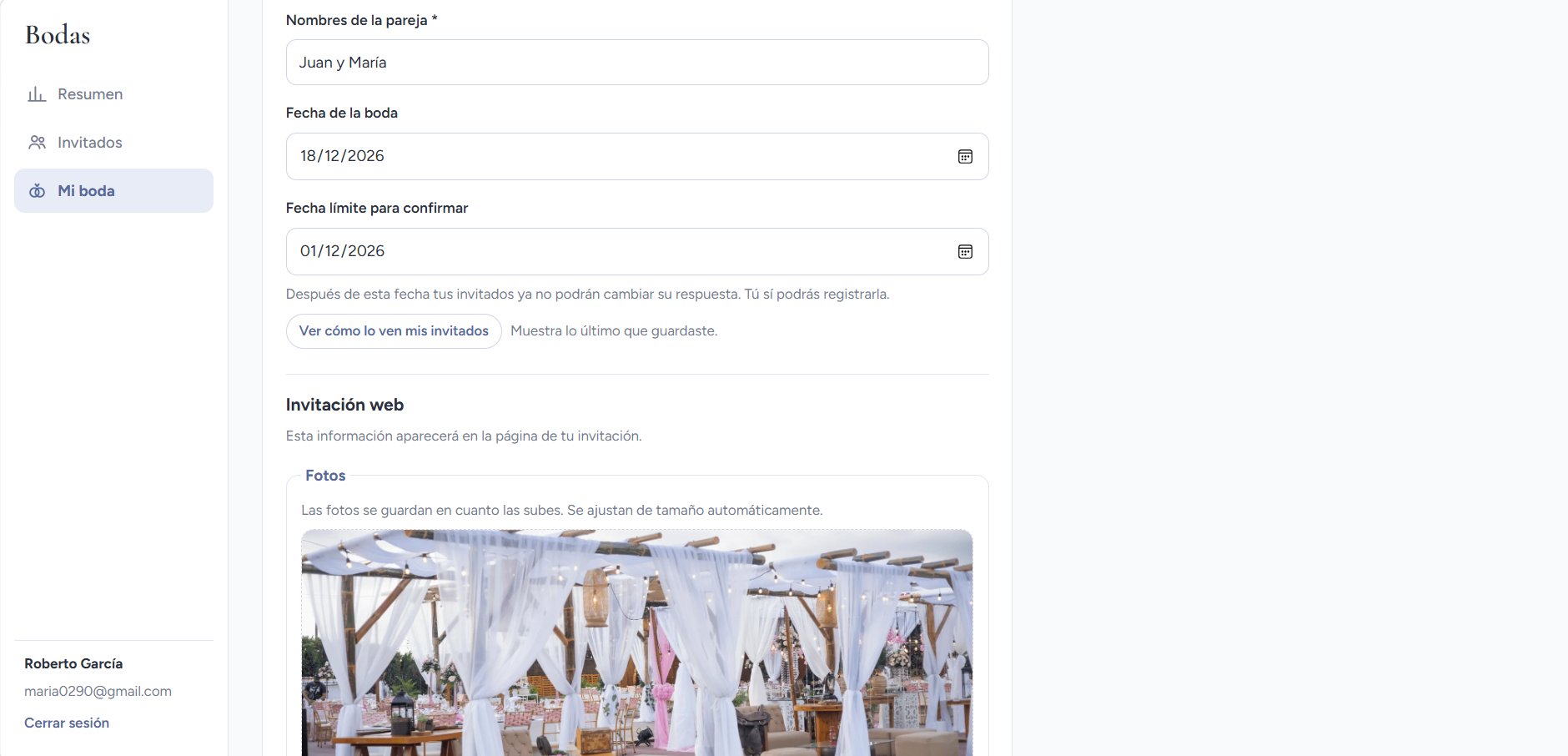Open calendar picker for Fecha de la boda
1568x756 pixels.
[965, 156]
